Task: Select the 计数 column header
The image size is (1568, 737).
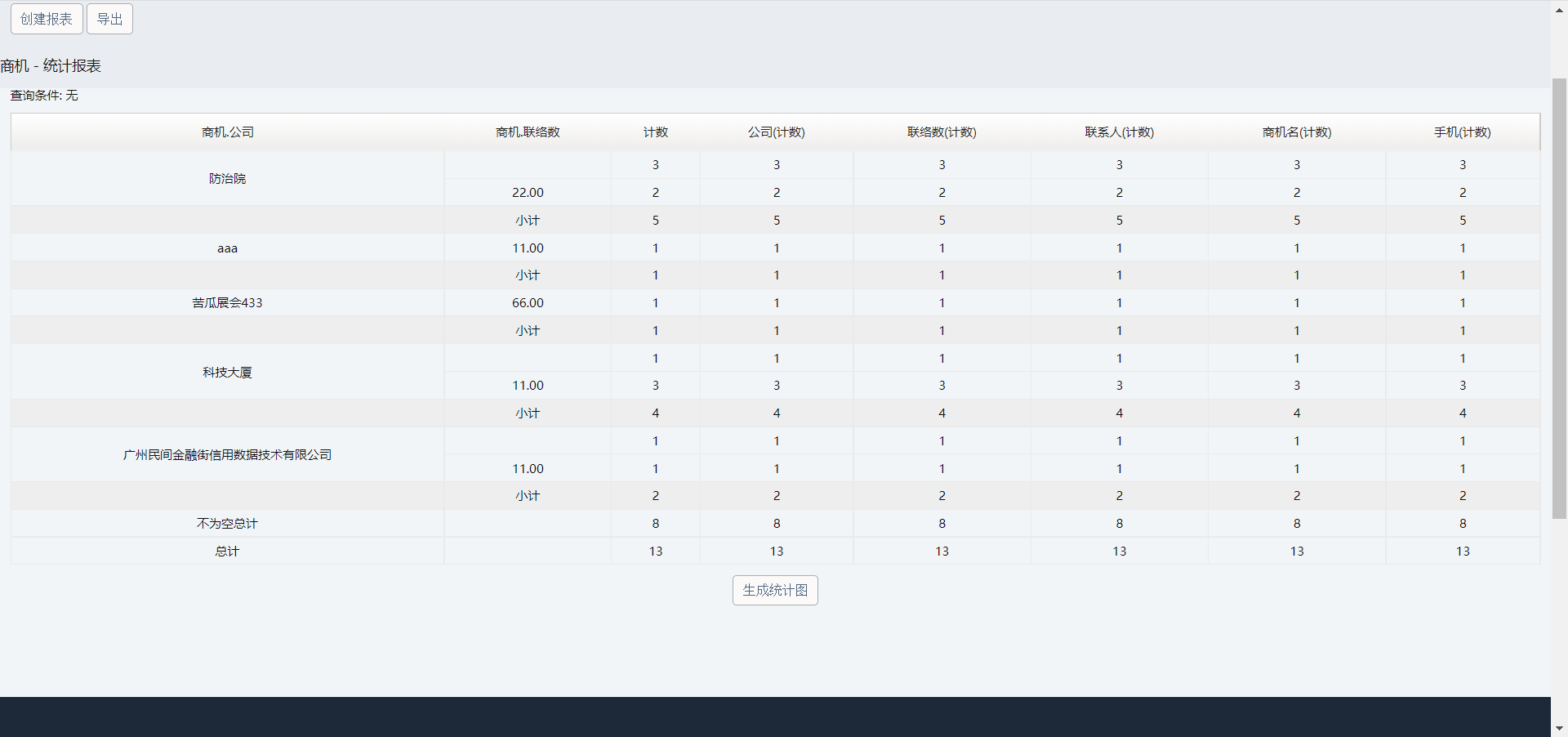Action: coord(656,132)
